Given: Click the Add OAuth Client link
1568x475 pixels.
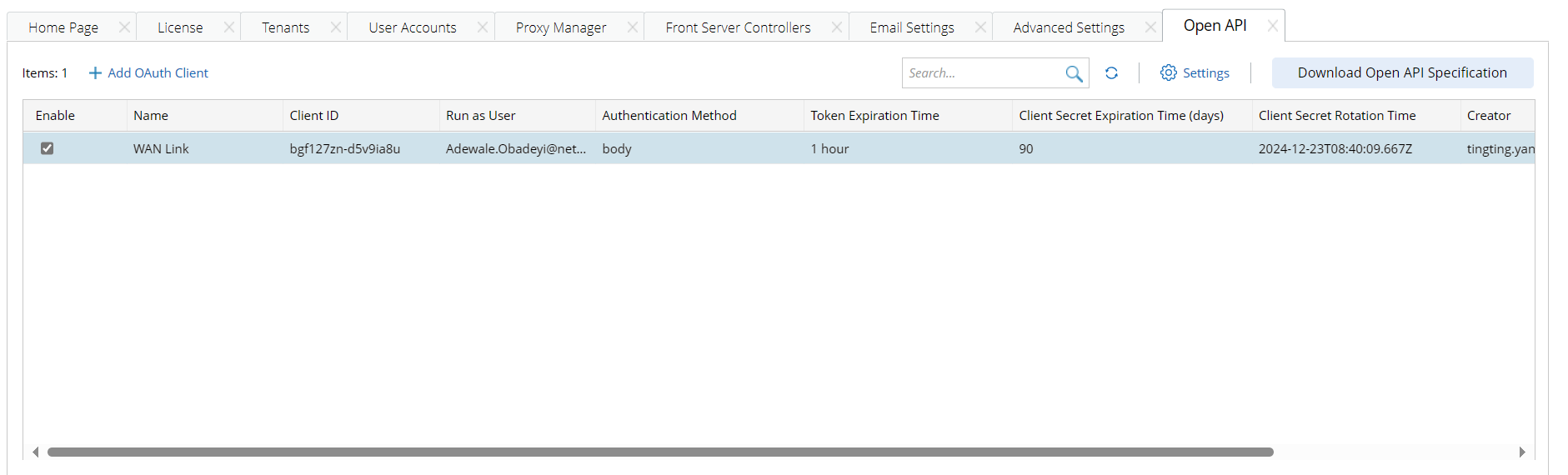Looking at the screenshot, I should [158, 73].
